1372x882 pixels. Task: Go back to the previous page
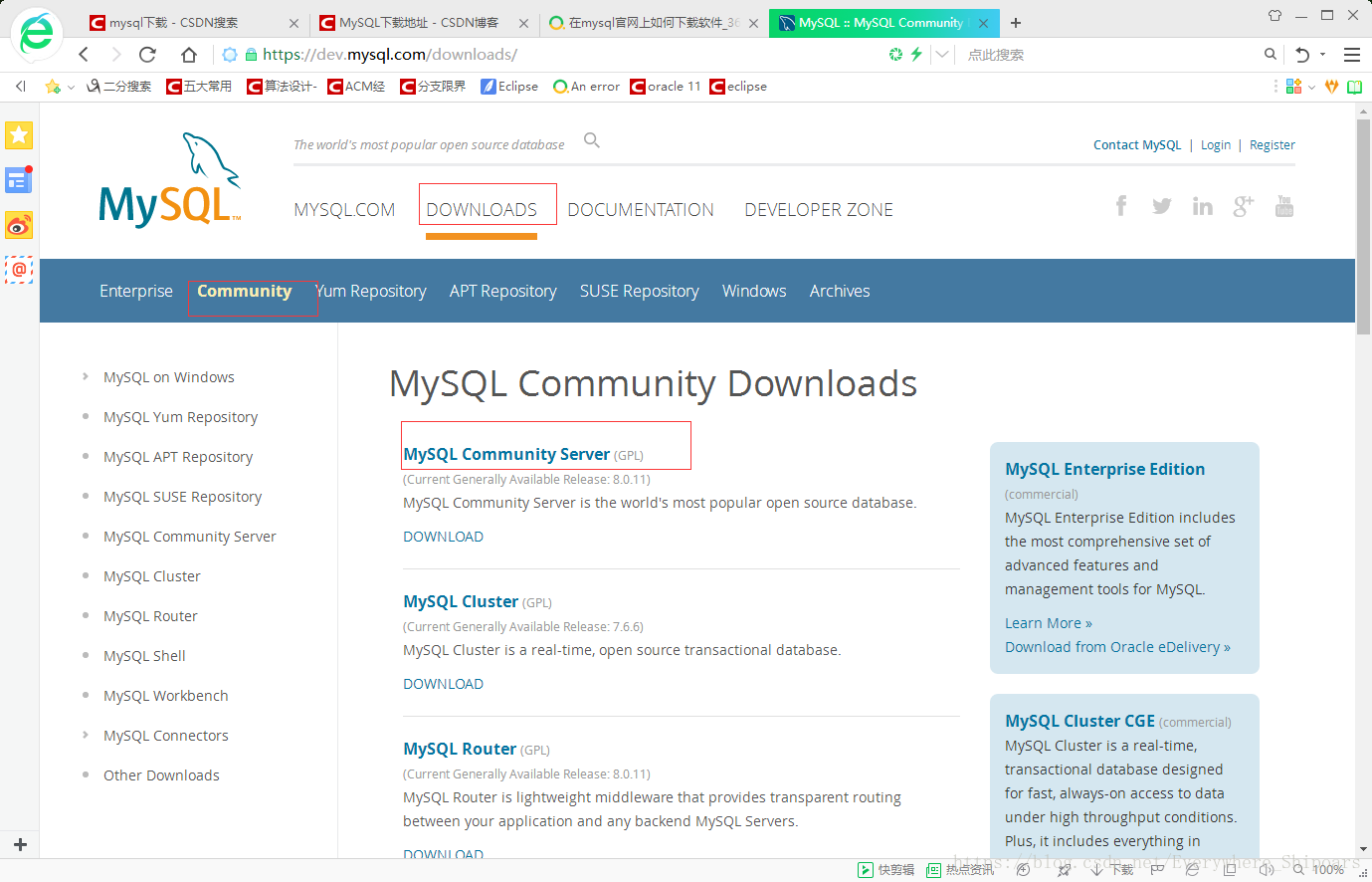pos(84,55)
